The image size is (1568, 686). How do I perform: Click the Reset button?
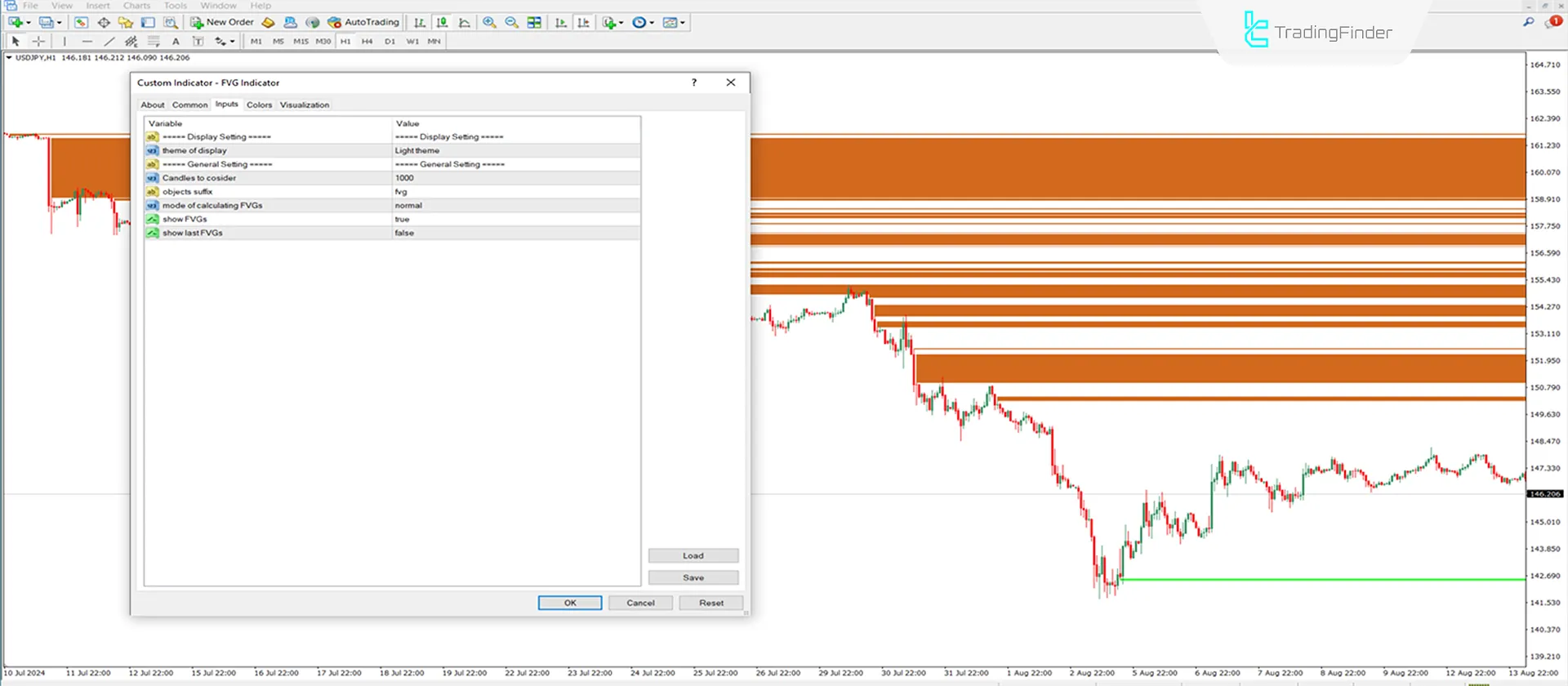(x=710, y=603)
